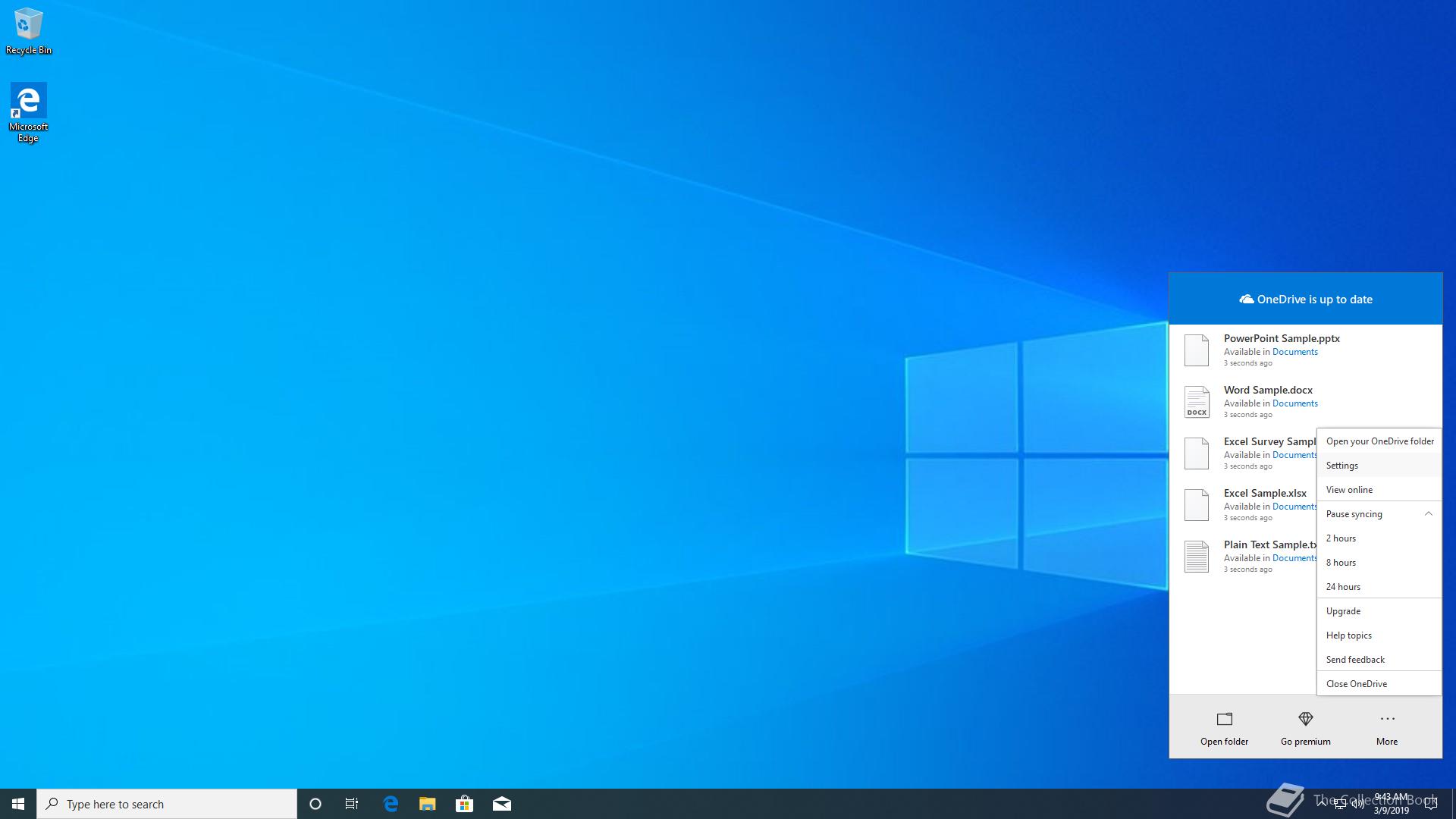Open Documents link under Excel Sample.xlsx
Screen dimensions: 1456x819
point(1294,507)
